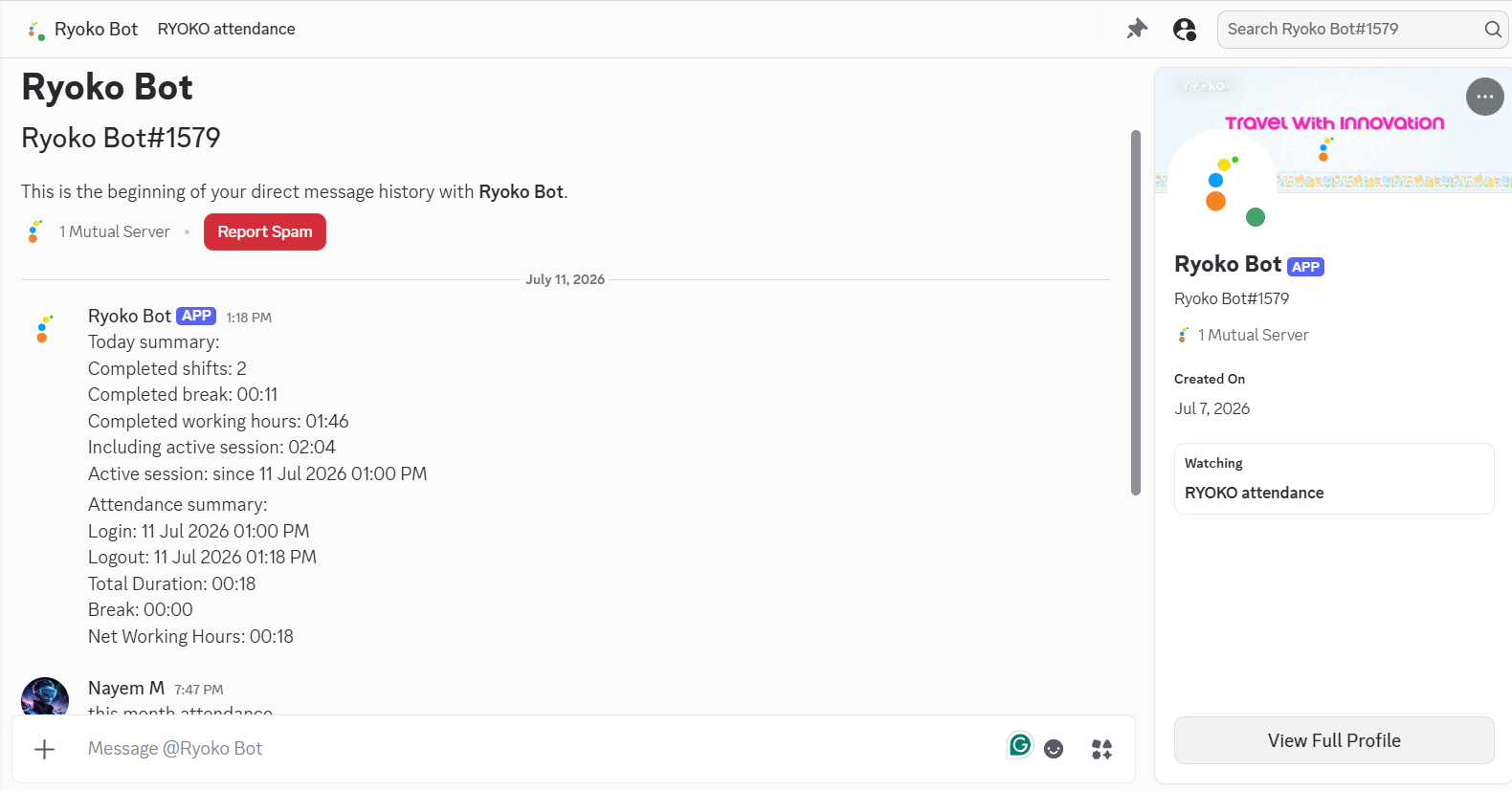Click the Ryoko Bot name in profile panel
Viewport: 1512px width, 791px height.
tap(1228, 264)
